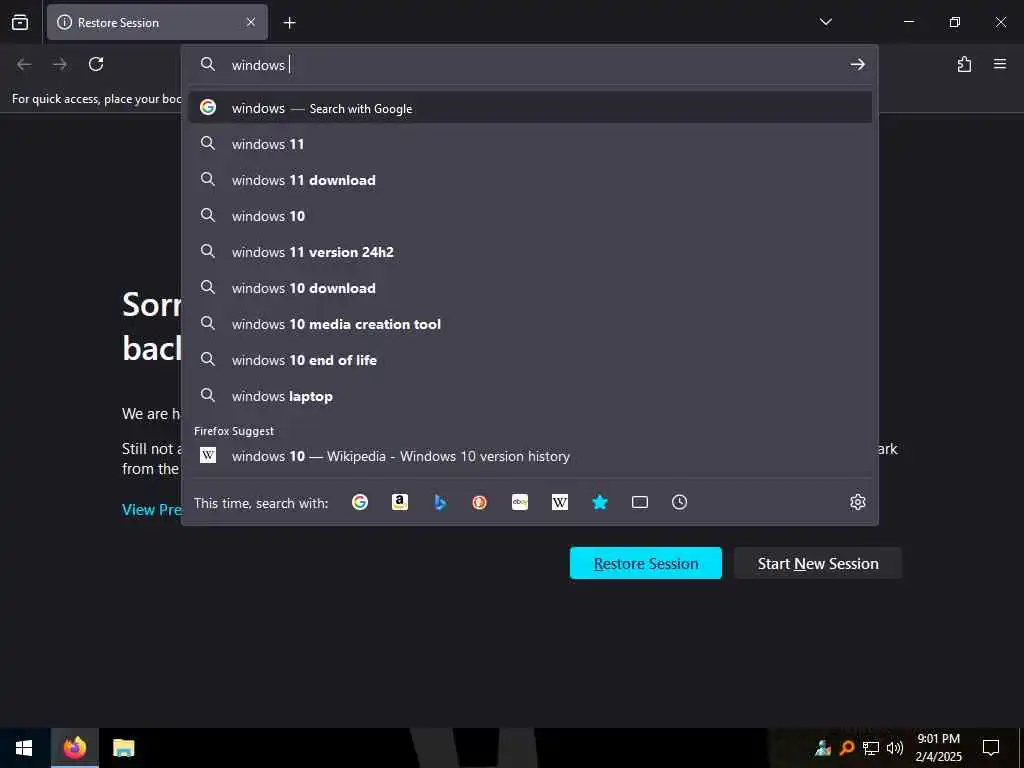Select 'windows 10 download' suggestion
Viewport: 1024px width, 768px height.
coord(530,287)
